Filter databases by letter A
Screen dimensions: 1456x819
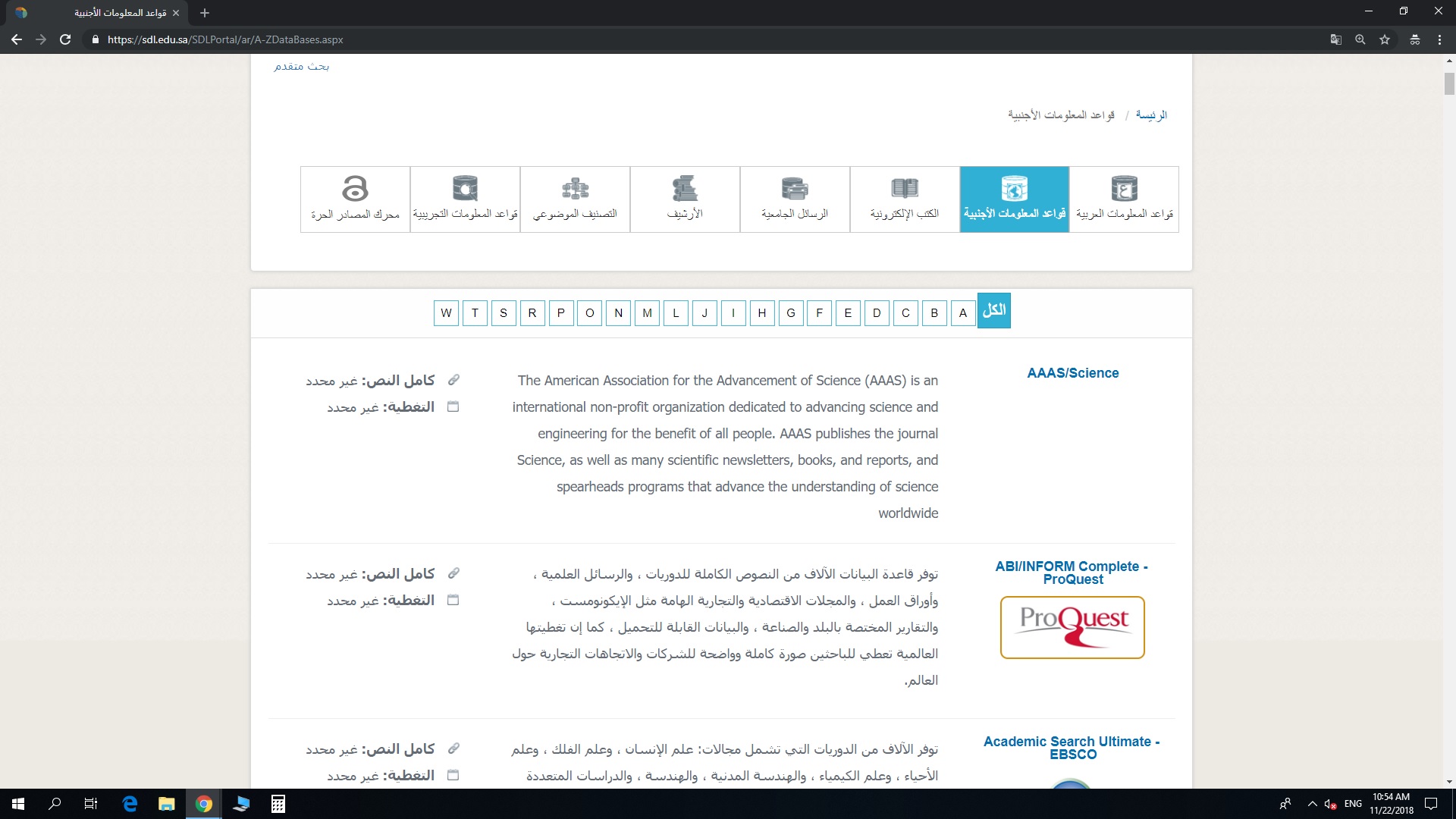963,313
